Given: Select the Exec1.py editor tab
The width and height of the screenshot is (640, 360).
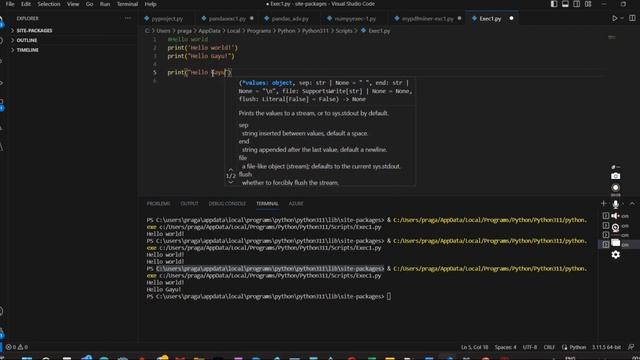Looking at the screenshot, I should point(490,19).
